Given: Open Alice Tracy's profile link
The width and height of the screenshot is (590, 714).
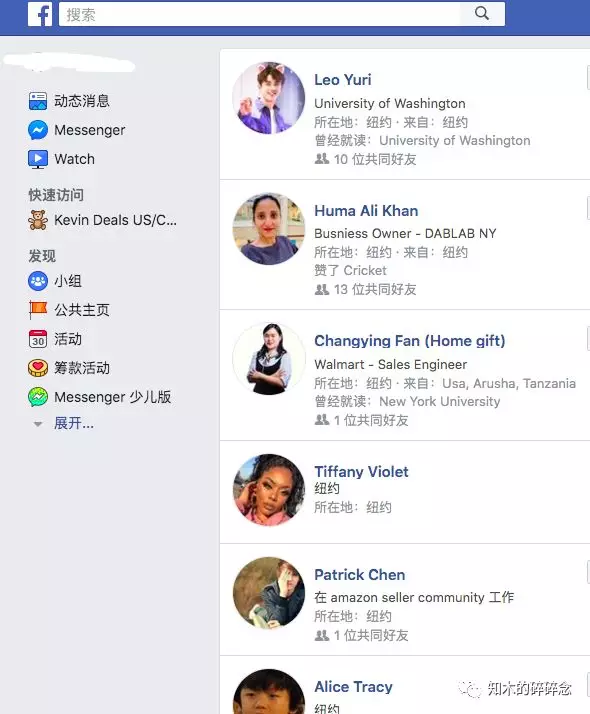Looking at the screenshot, I should (353, 687).
